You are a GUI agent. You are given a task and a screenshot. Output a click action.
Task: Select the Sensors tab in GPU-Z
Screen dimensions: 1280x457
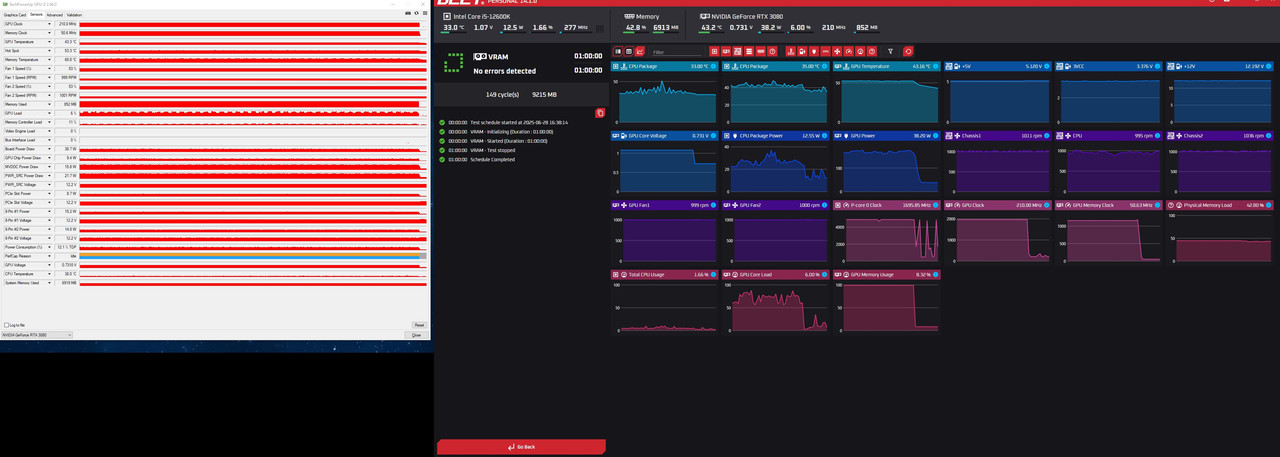point(36,15)
